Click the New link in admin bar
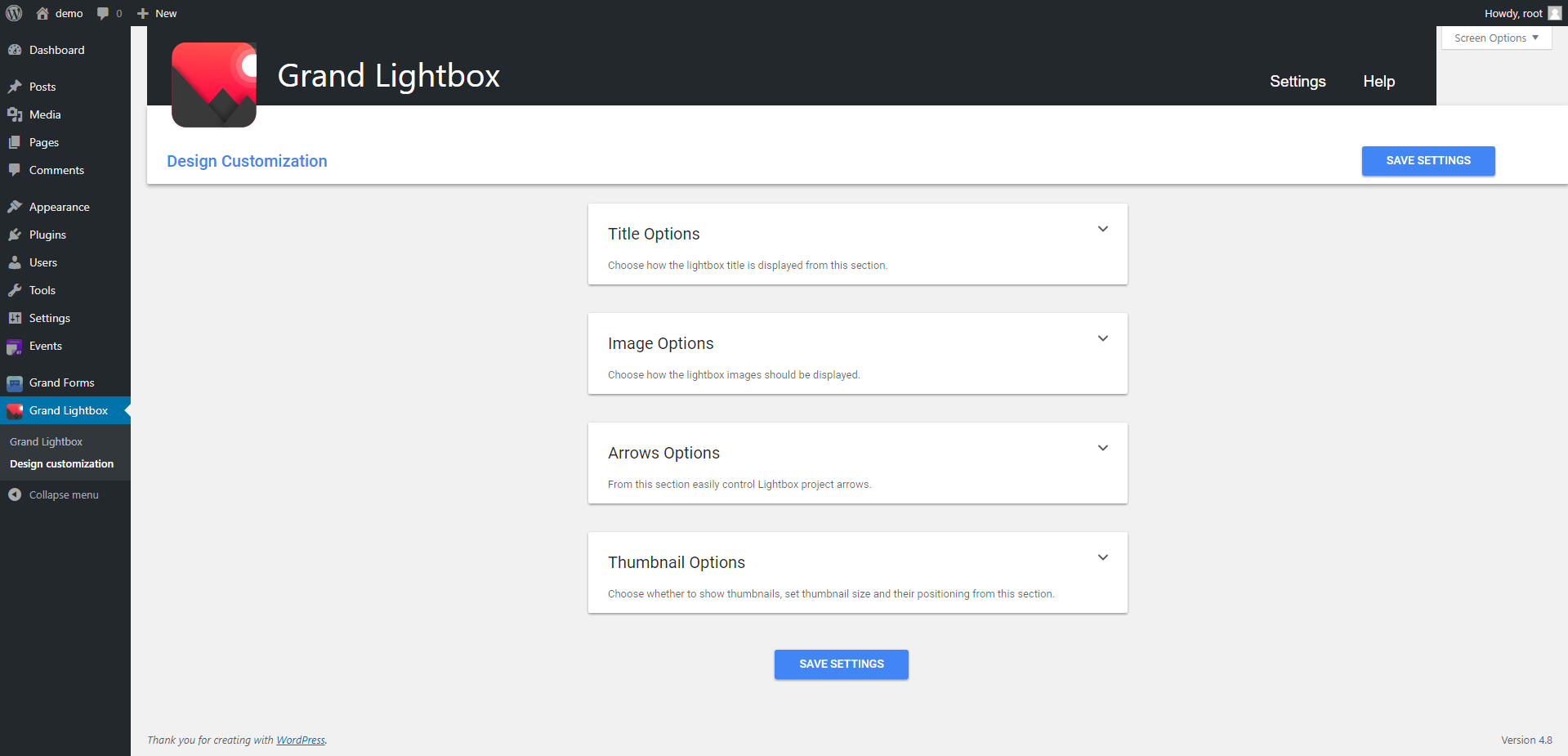The height and width of the screenshot is (756, 1568). pos(166,13)
